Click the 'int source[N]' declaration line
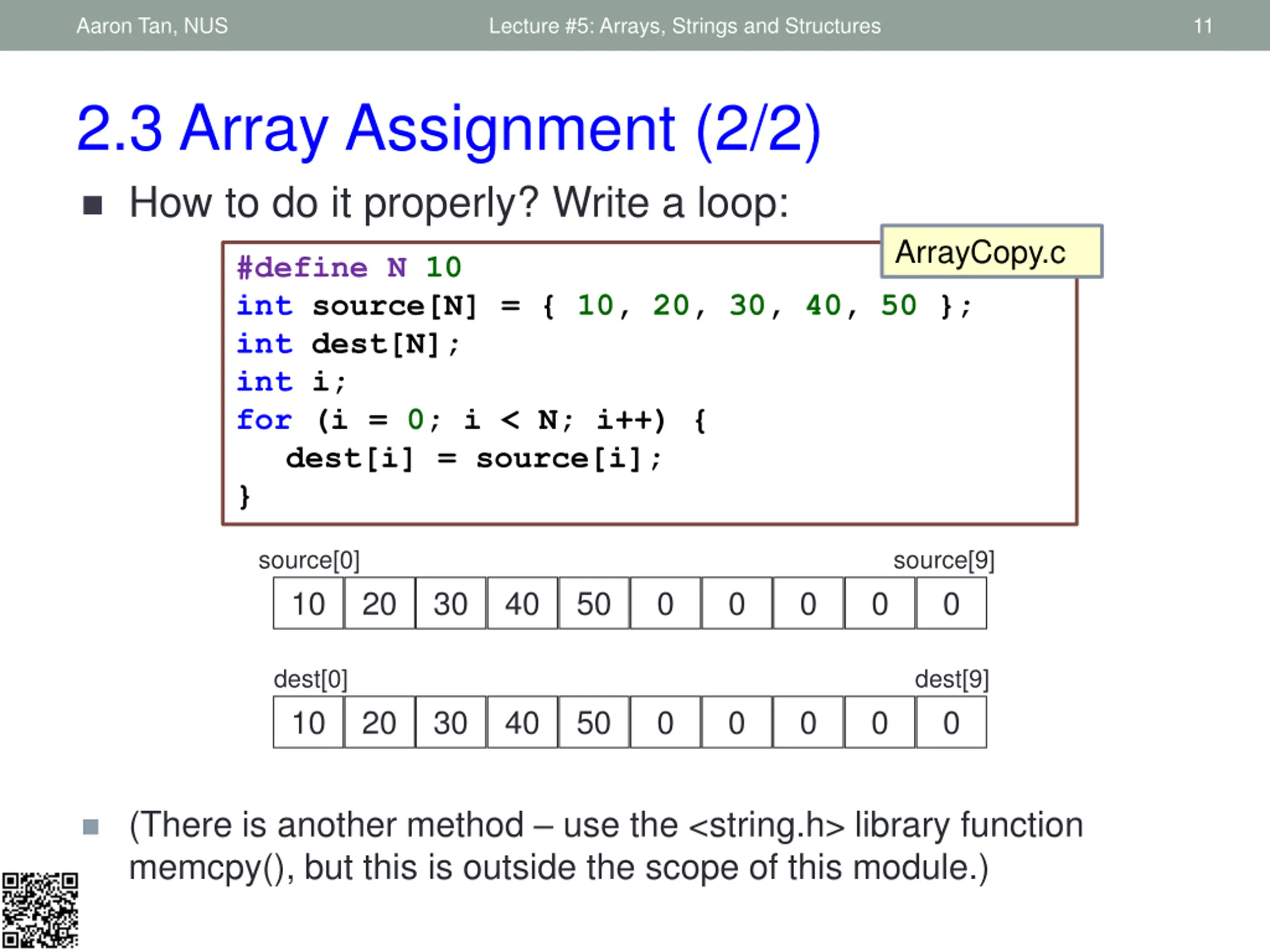 (604, 305)
